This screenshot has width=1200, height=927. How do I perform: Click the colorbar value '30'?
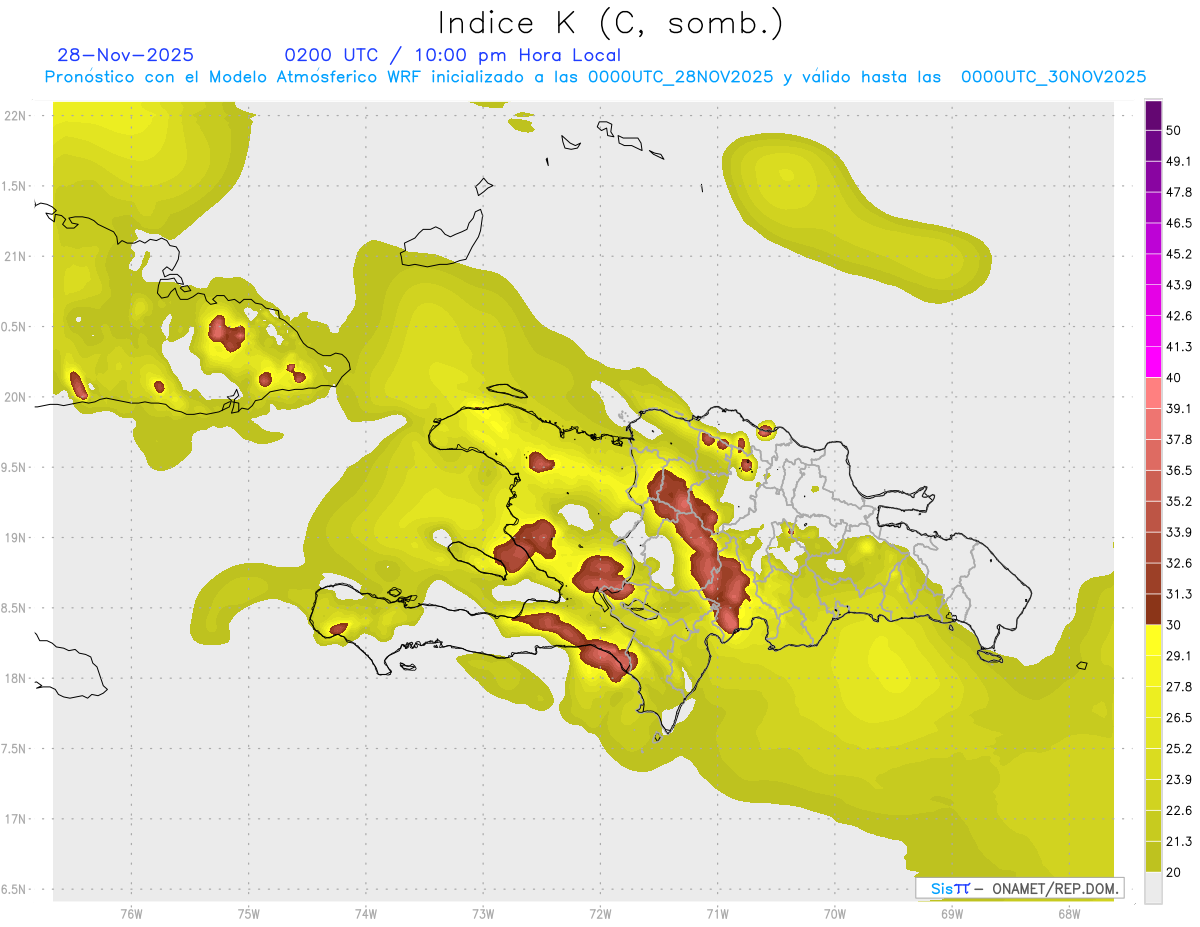(1174, 625)
